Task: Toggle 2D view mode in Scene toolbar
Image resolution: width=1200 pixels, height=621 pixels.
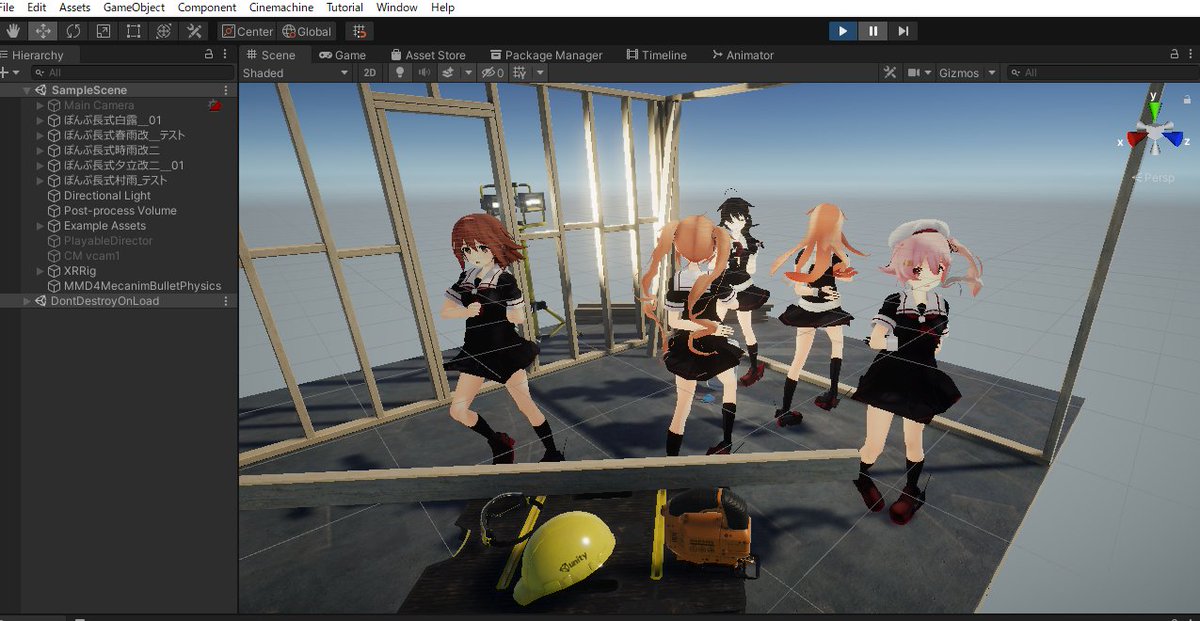Action: click(368, 72)
